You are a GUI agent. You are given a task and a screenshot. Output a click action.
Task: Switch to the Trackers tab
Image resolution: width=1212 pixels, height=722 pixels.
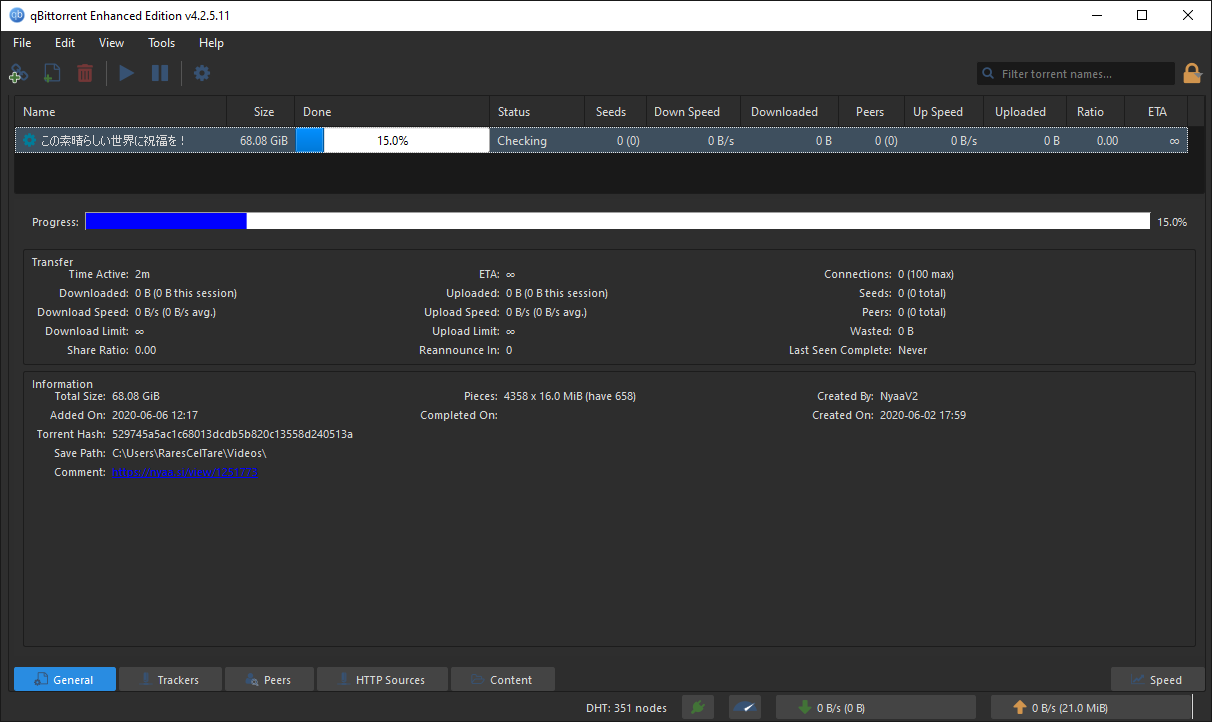tap(170, 680)
